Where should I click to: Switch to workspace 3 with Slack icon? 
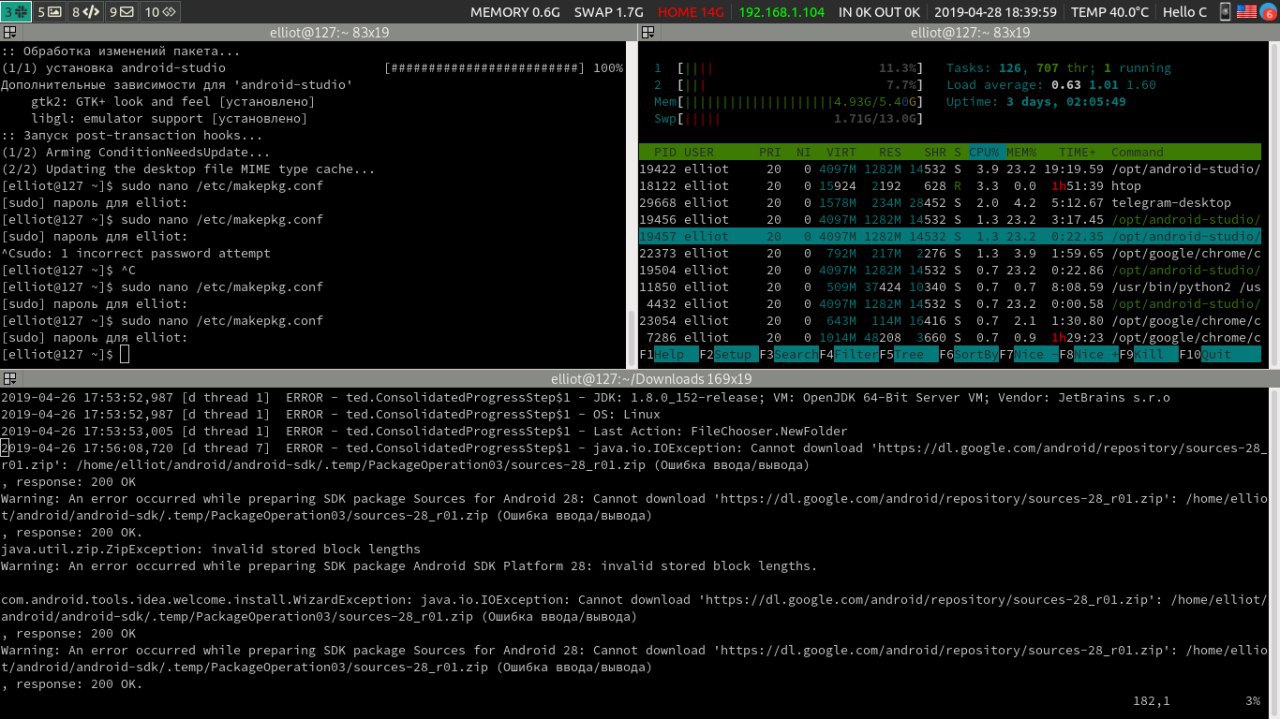[17, 12]
